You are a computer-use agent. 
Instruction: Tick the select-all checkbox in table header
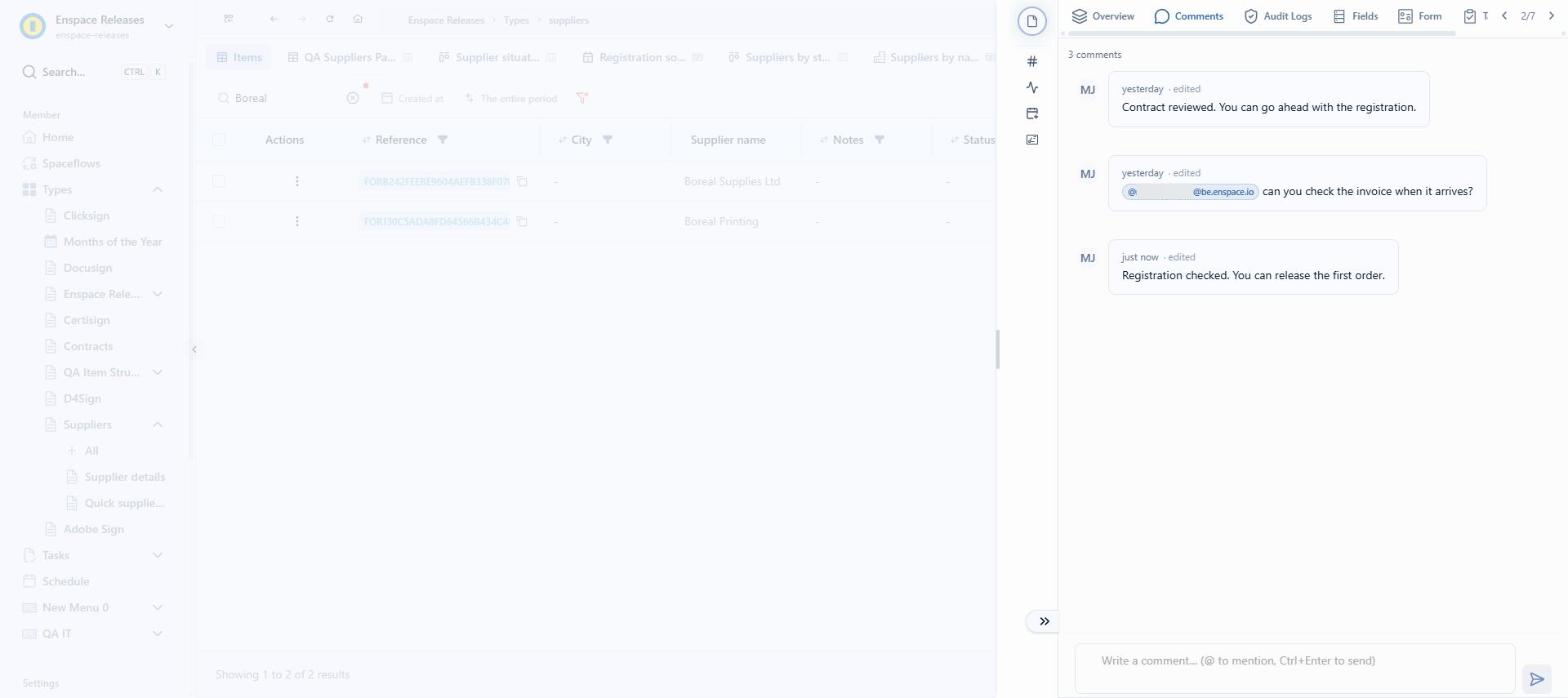click(x=219, y=140)
